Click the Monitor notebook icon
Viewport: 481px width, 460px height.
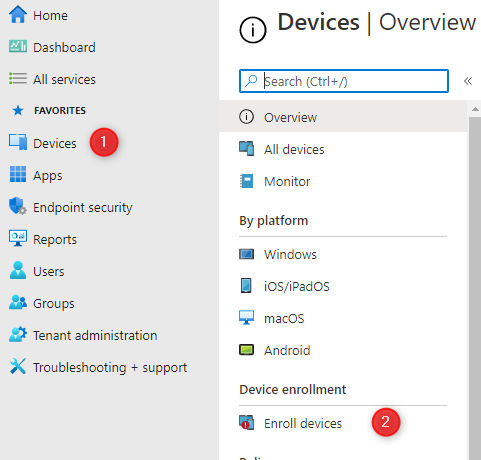coord(247,181)
